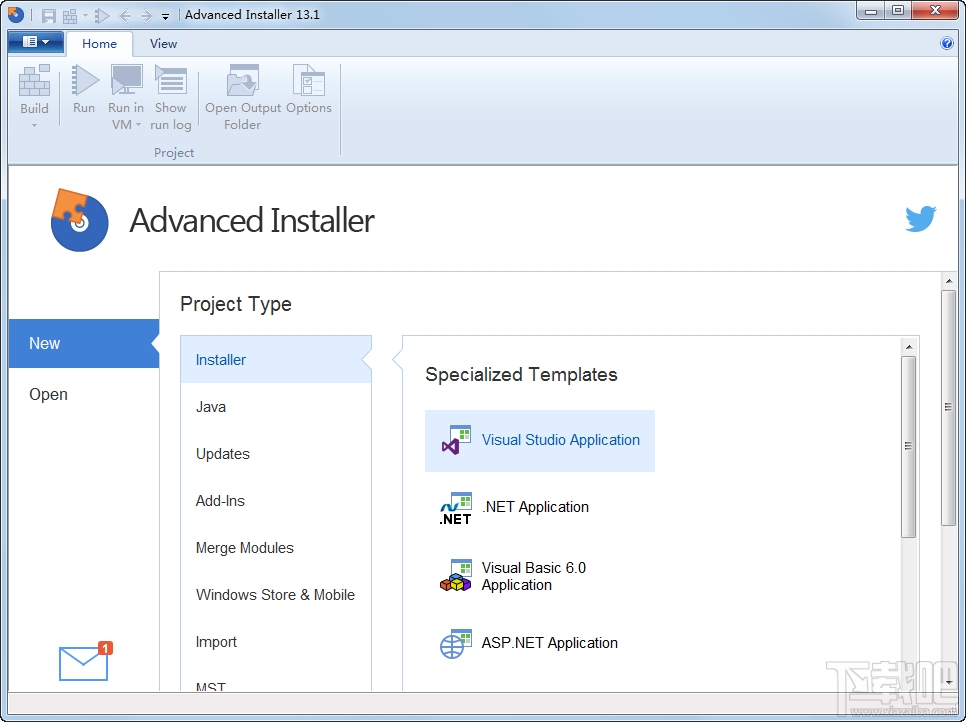Click the Visual Studio template icon
The image size is (966, 722).
coord(457,440)
